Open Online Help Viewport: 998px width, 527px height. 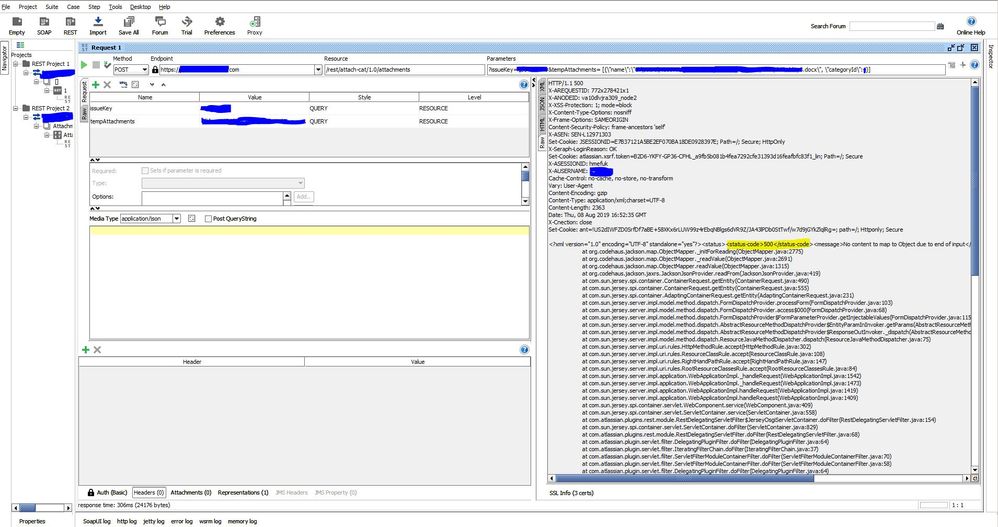971,26
